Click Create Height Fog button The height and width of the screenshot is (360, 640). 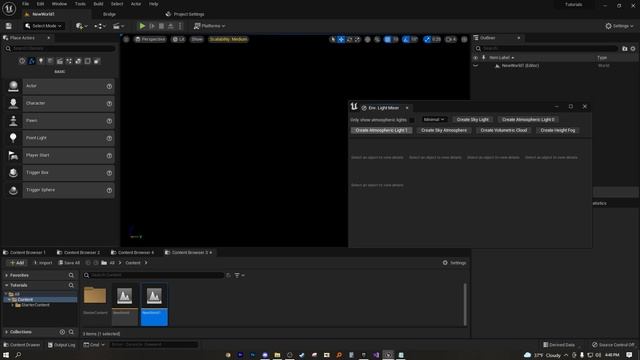[558, 130]
